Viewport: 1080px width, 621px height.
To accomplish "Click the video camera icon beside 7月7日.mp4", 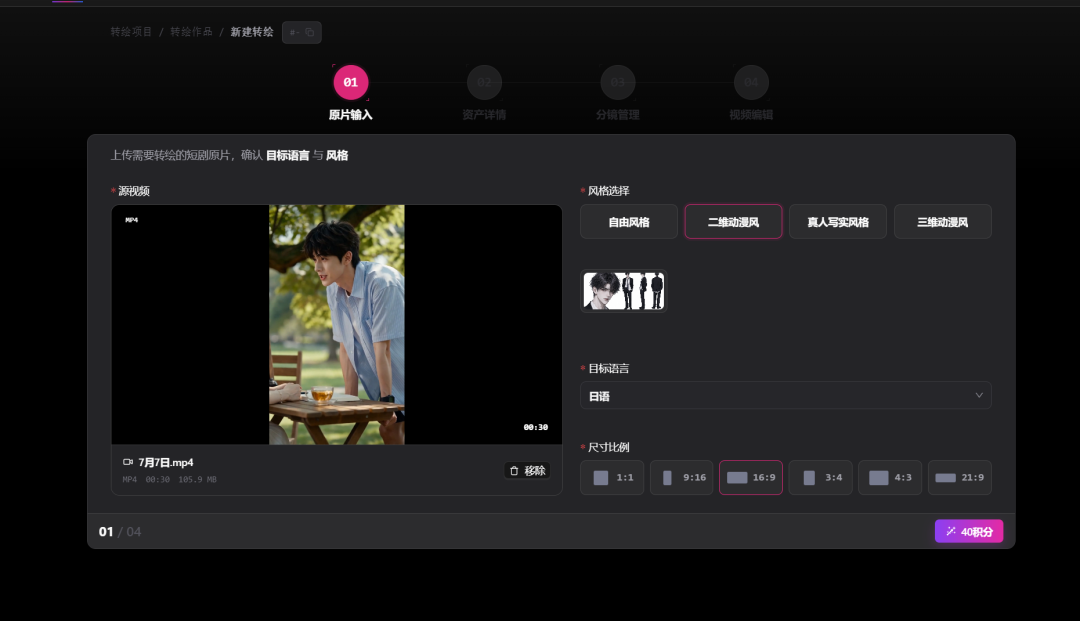I will (128, 462).
